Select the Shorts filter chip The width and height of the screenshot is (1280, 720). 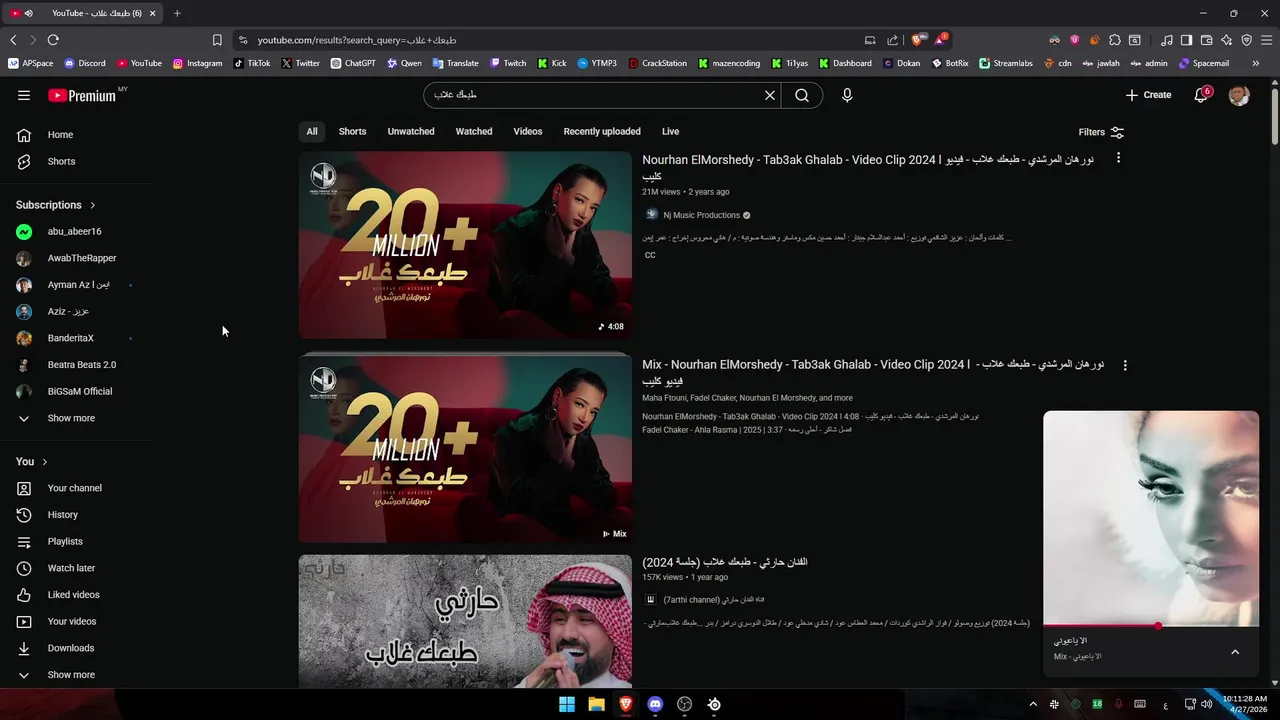pos(352,132)
